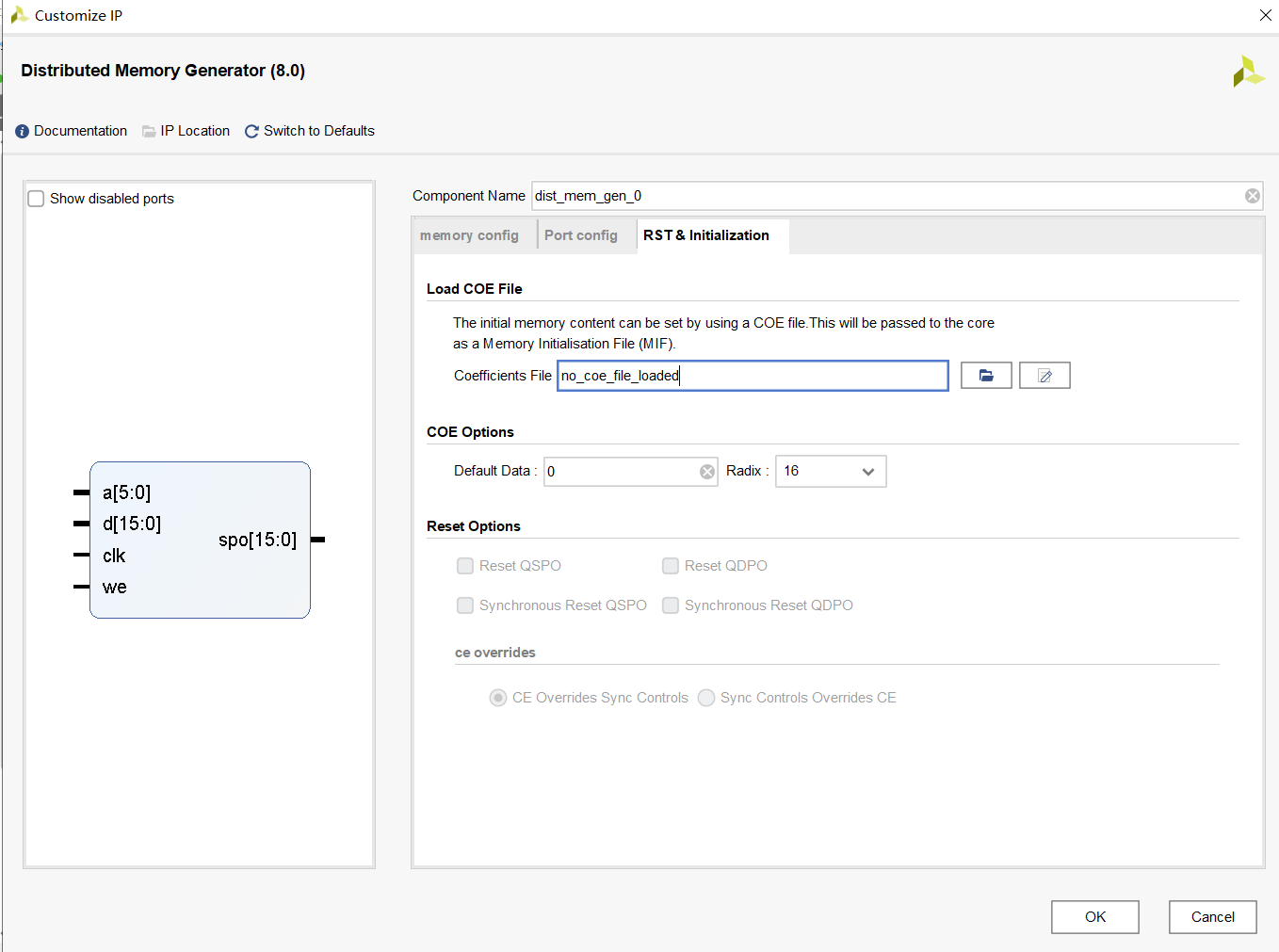Click the Coefficients File text field
Image resolution: width=1279 pixels, height=952 pixels.
[x=753, y=376]
